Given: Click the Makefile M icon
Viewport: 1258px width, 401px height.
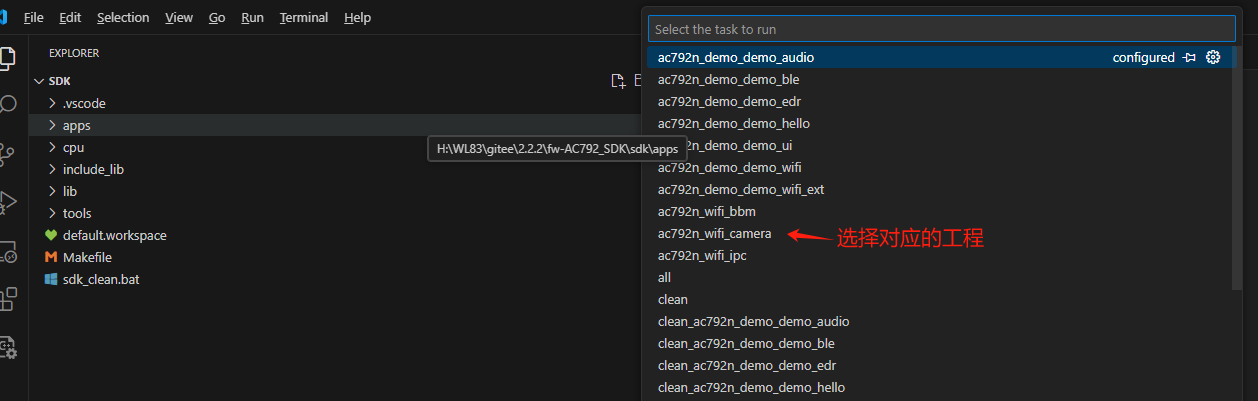Looking at the screenshot, I should (x=51, y=257).
